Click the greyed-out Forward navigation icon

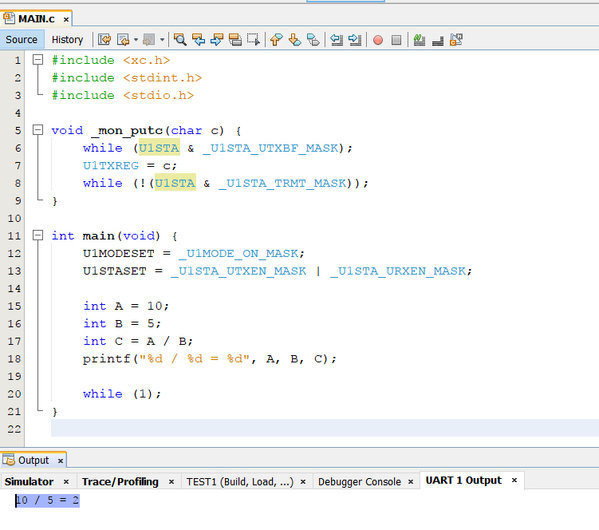(x=149, y=39)
